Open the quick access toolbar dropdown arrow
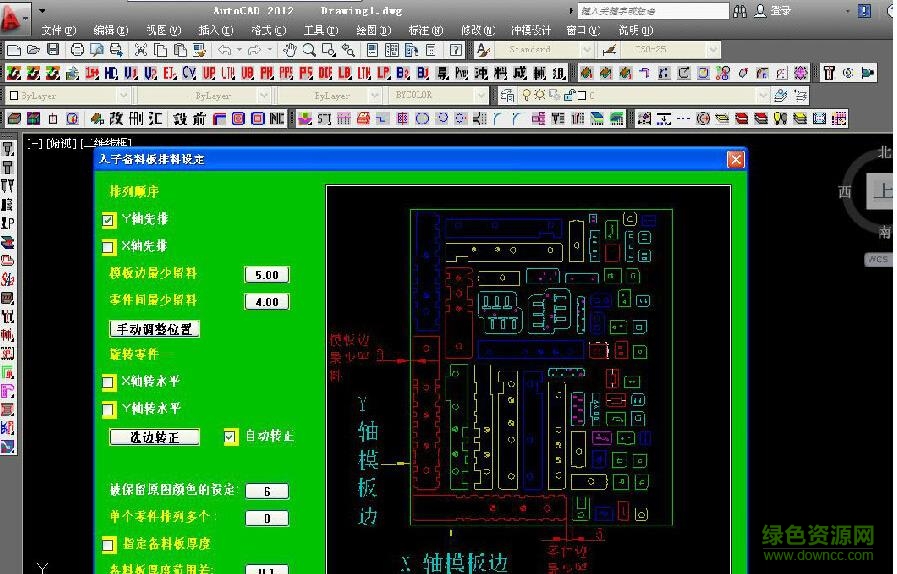Viewport: 897px width, 574px height. (x=42, y=11)
